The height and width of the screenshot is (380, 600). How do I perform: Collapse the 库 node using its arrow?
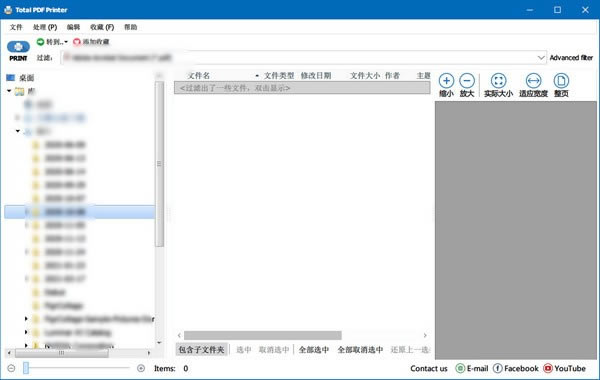9,91
